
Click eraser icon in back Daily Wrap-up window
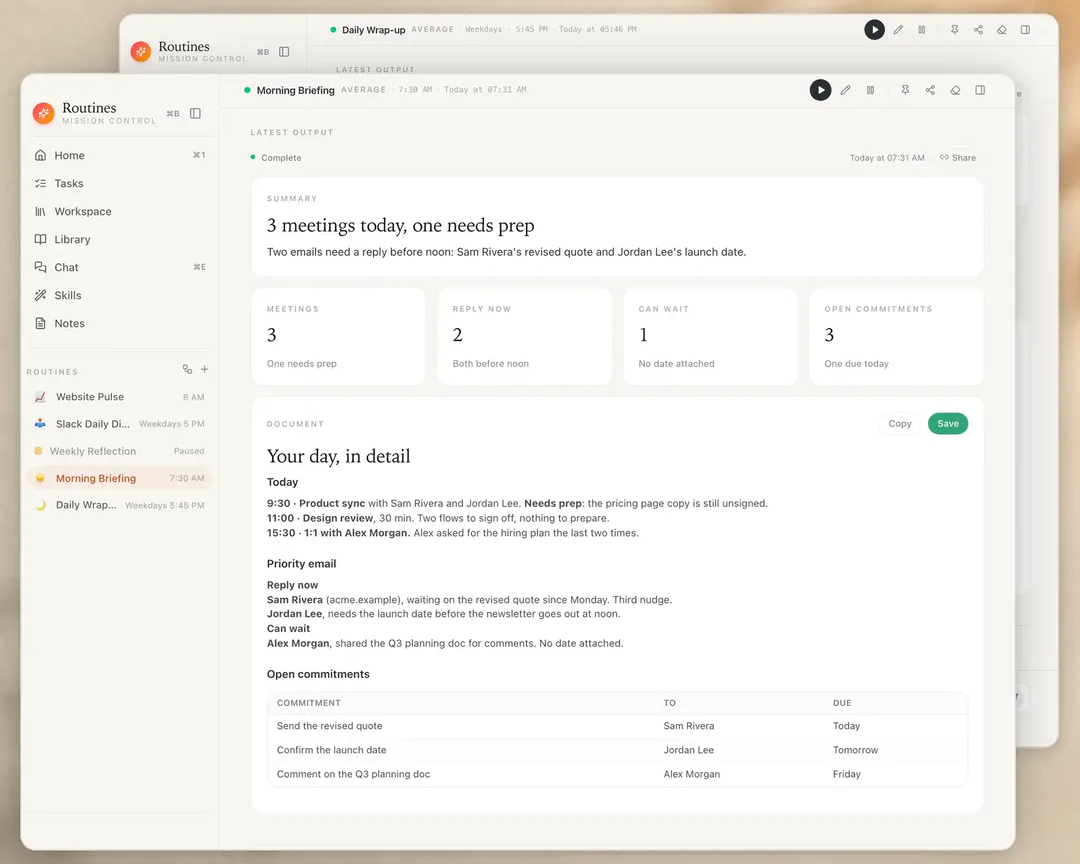(x=1002, y=30)
